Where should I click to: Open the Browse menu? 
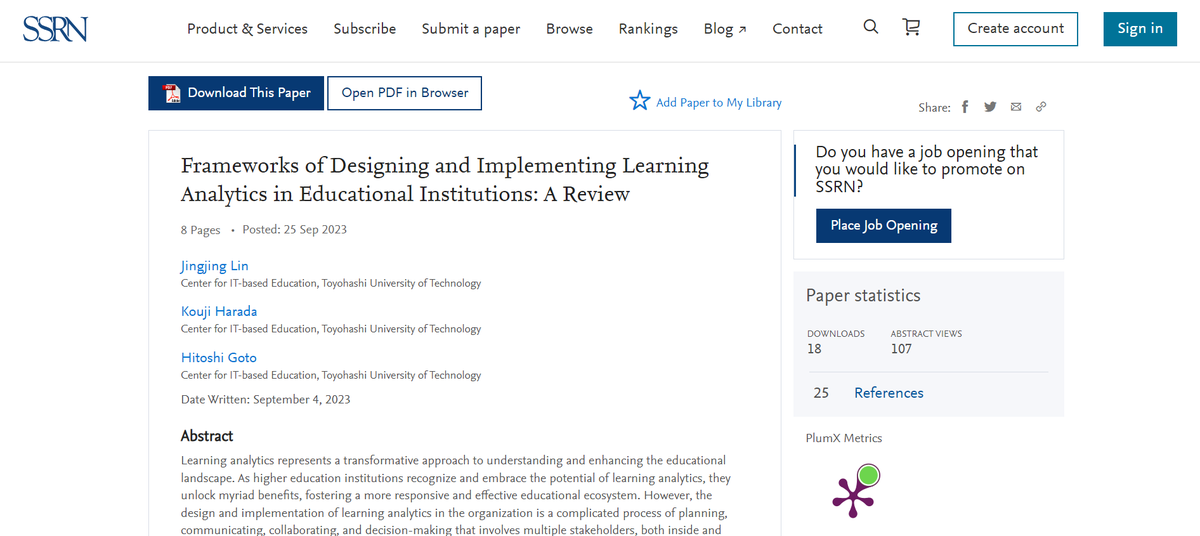[569, 29]
